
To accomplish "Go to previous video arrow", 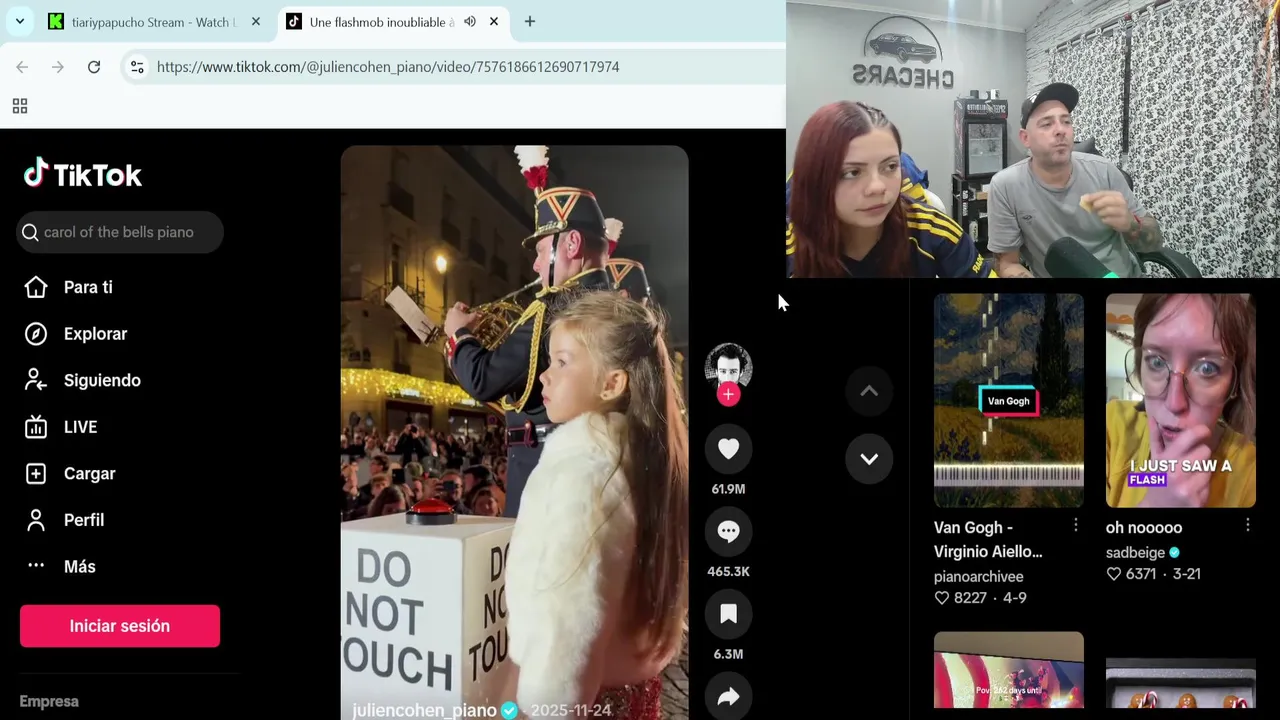I will tap(869, 391).
